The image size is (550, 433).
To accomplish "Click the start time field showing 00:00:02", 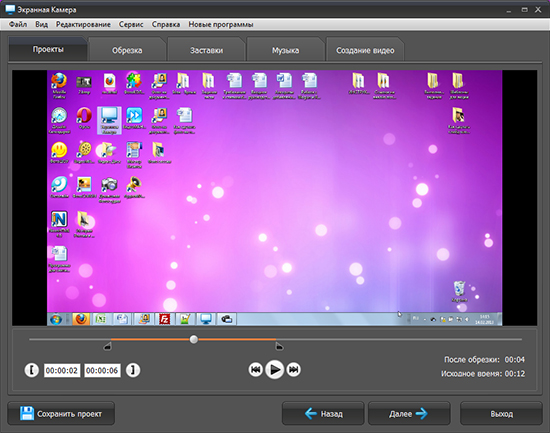I will click(x=62, y=371).
